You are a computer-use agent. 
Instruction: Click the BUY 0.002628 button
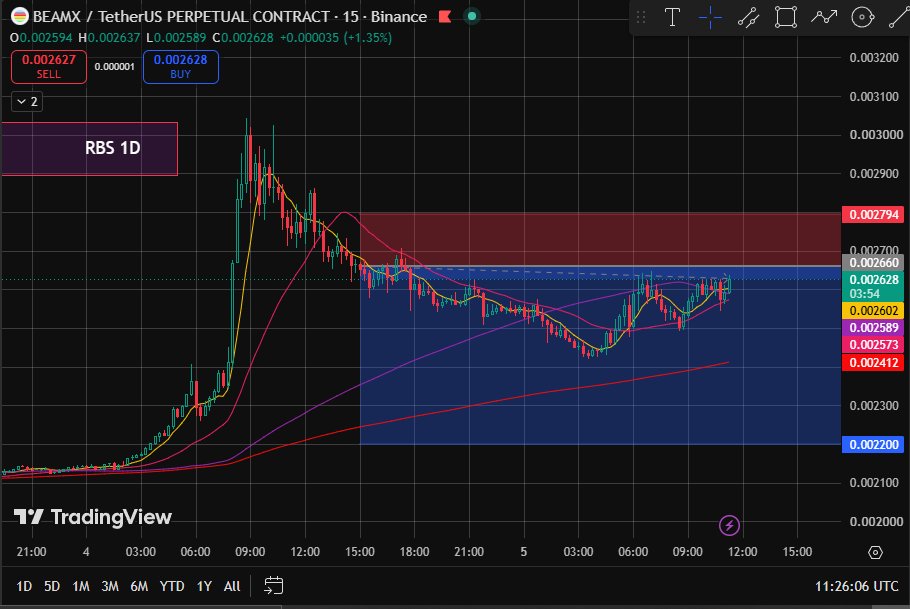click(x=180, y=67)
